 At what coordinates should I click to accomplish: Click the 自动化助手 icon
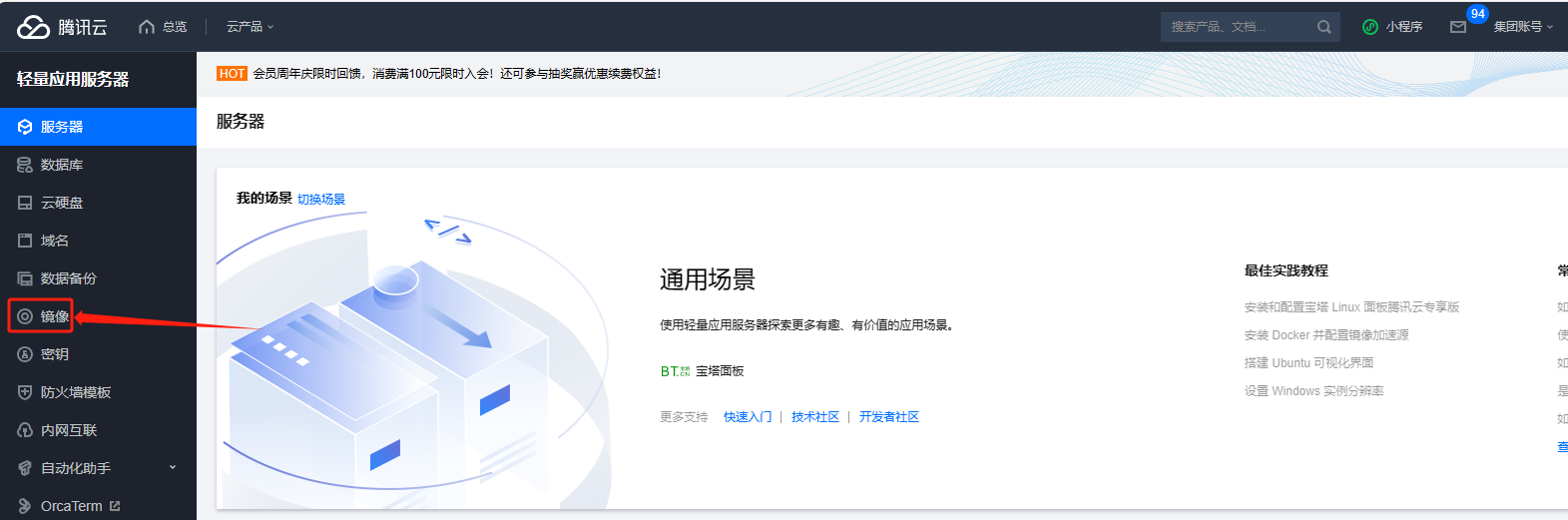pos(25,468)
